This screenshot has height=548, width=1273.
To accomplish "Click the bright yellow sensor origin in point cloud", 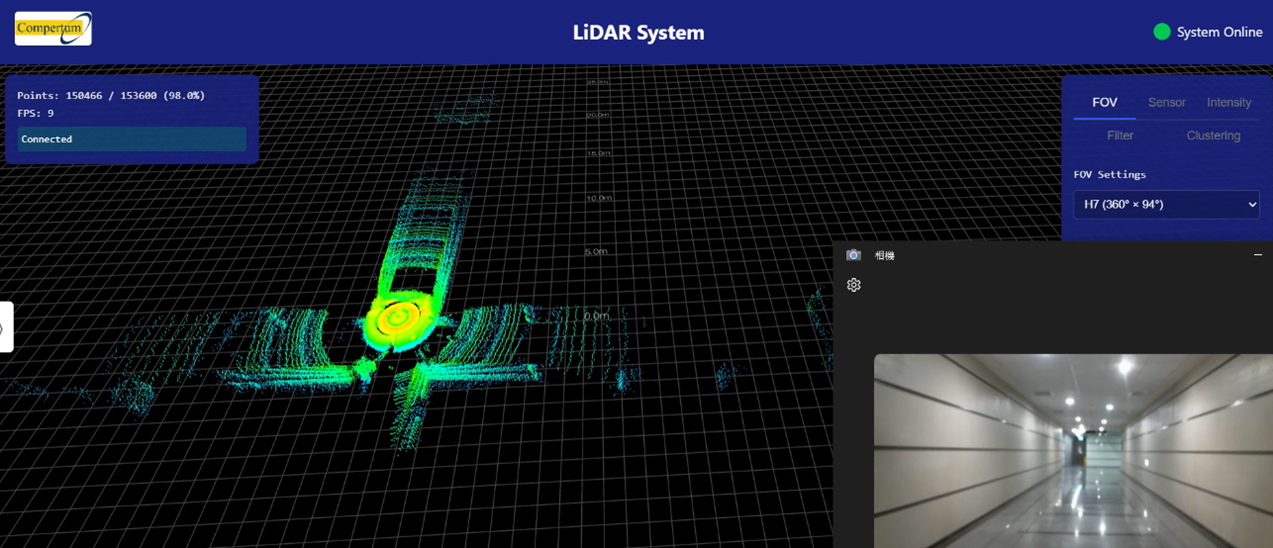I will [397, 318].
